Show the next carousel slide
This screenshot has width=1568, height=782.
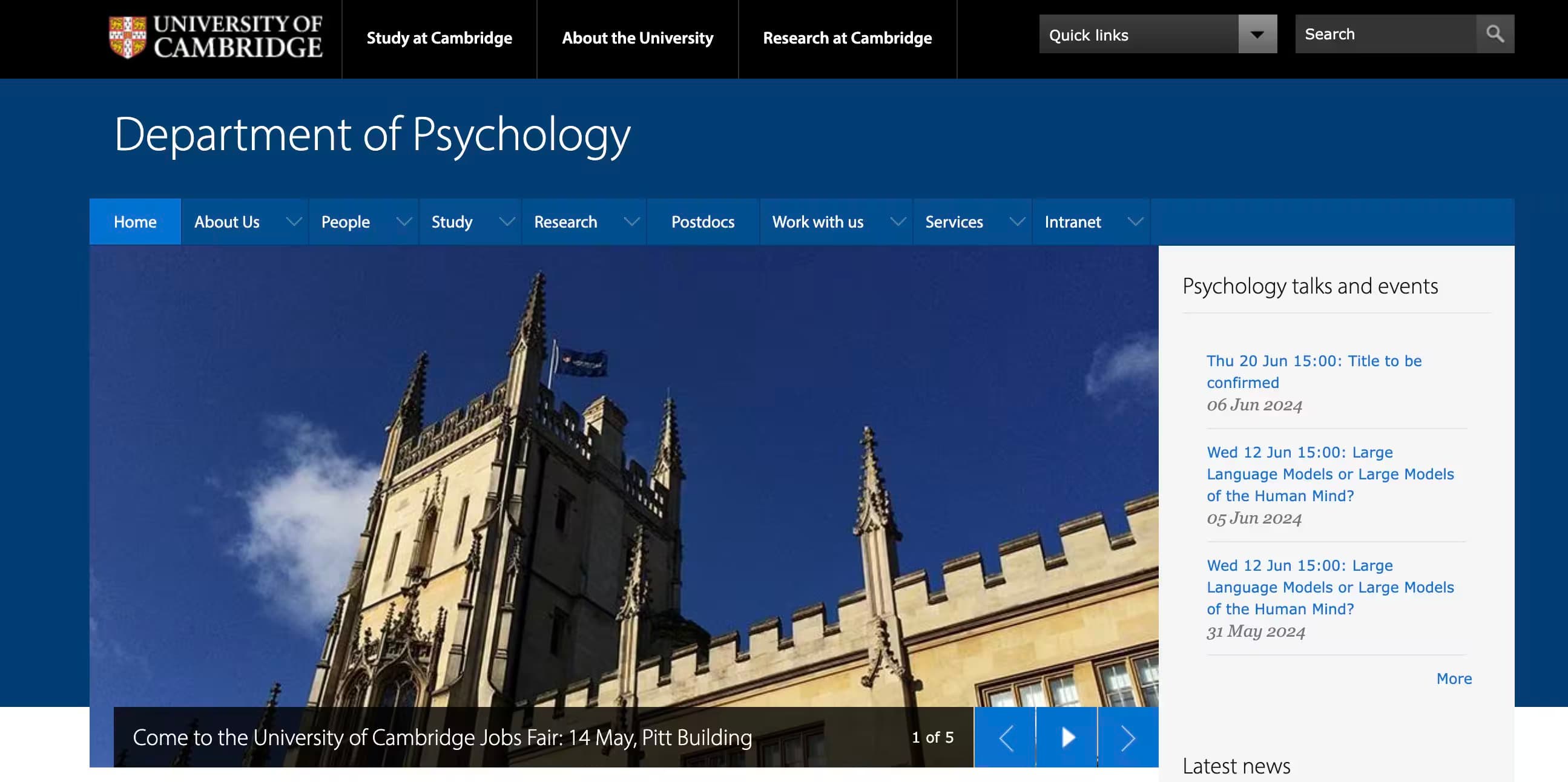[1128, 738]
